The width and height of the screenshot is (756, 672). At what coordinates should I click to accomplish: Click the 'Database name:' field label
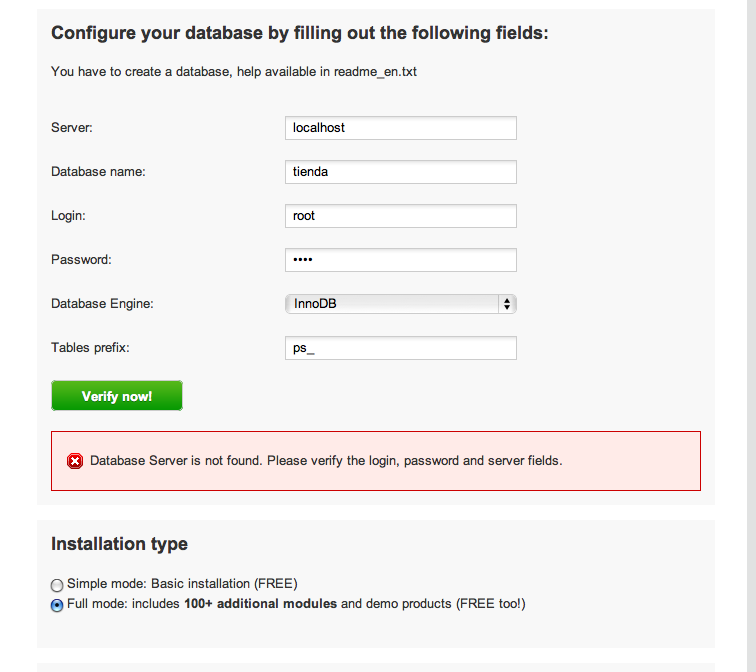[98, 172]
